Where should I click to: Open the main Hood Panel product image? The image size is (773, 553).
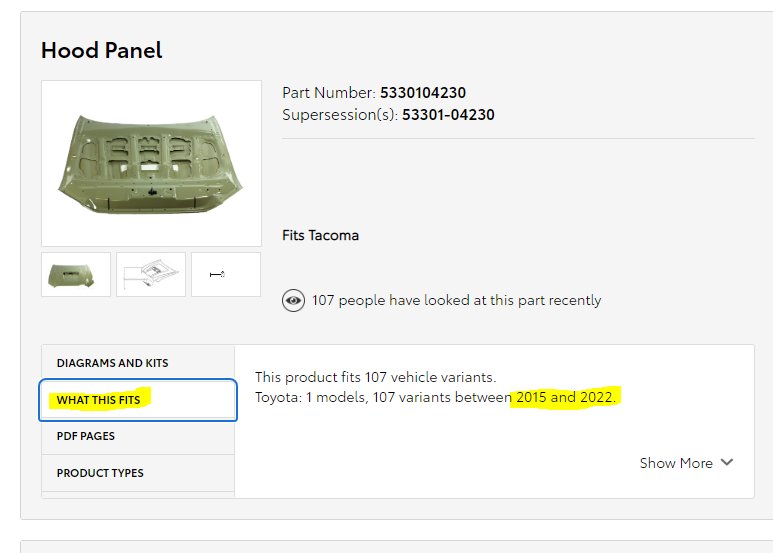tap(151, 163)
